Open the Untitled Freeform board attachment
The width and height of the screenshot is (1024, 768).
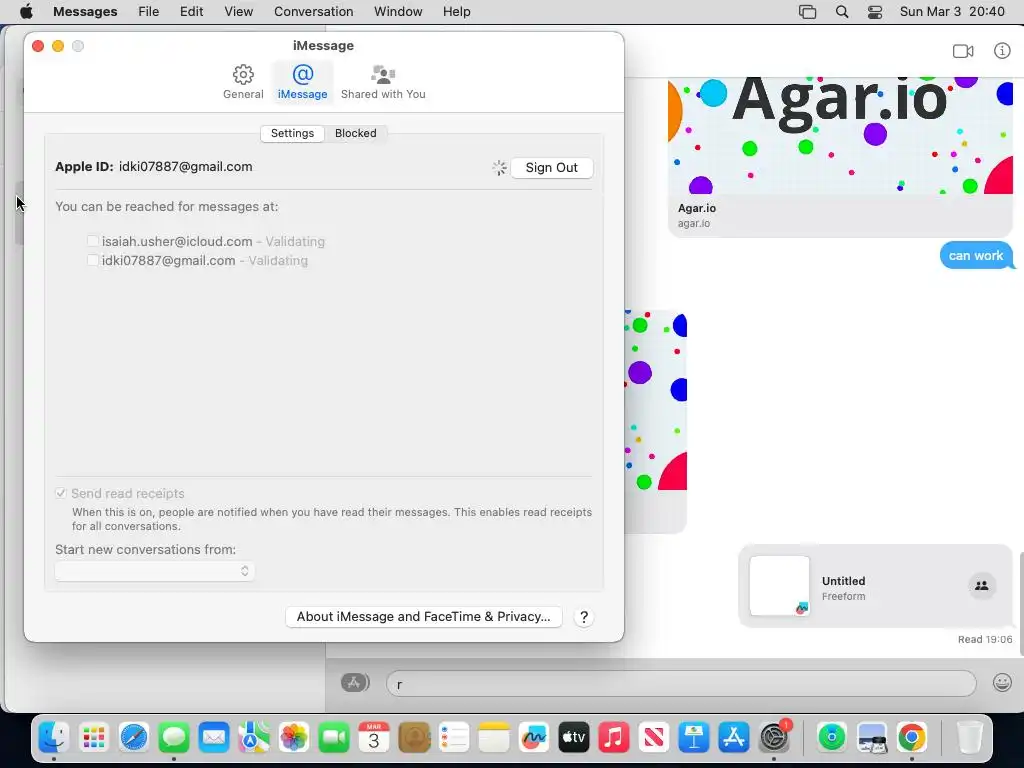(x=876, y=586)
